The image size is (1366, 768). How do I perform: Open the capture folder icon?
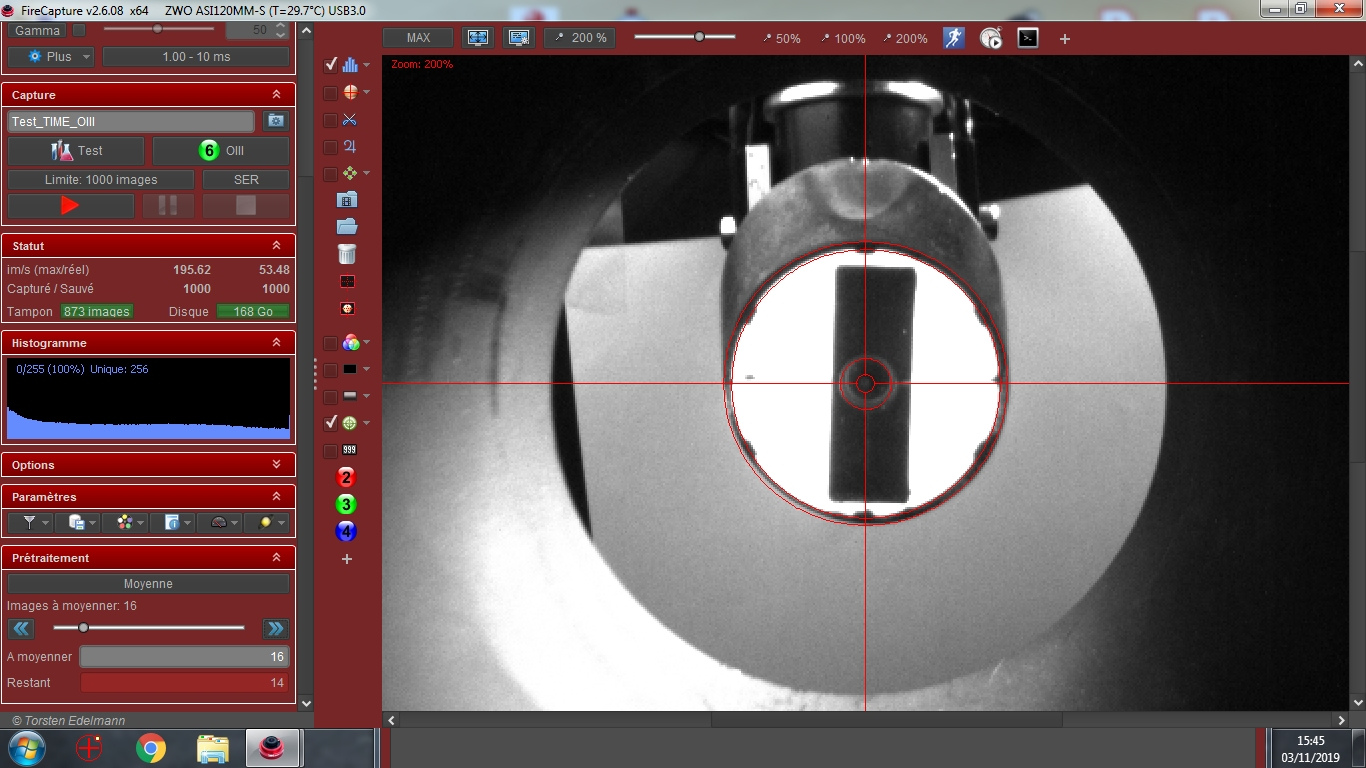347,227
